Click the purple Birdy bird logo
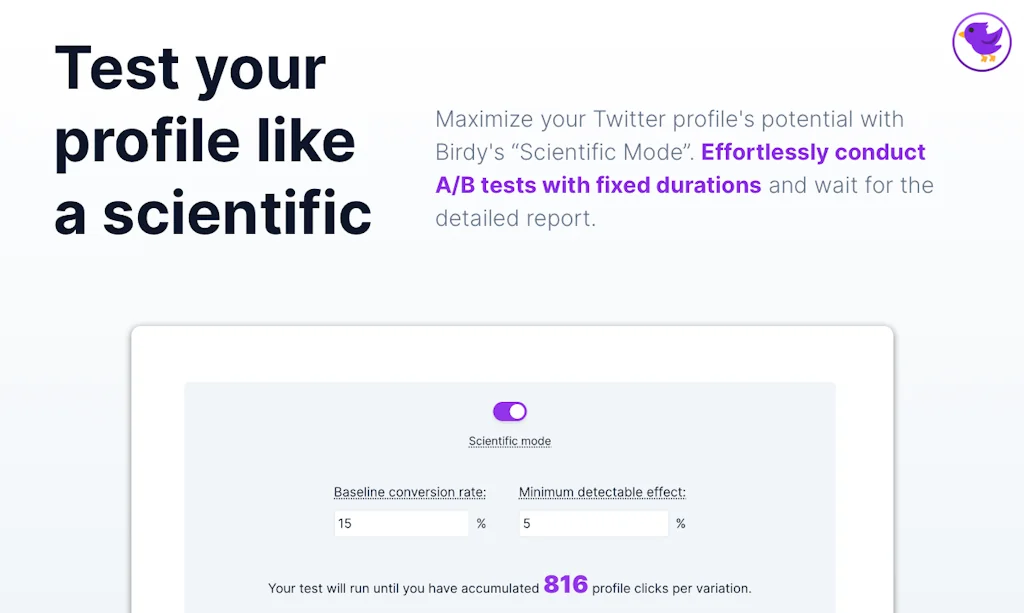Image resolution: width=1024 pixels, height=613 pixels. pos(982,42)
